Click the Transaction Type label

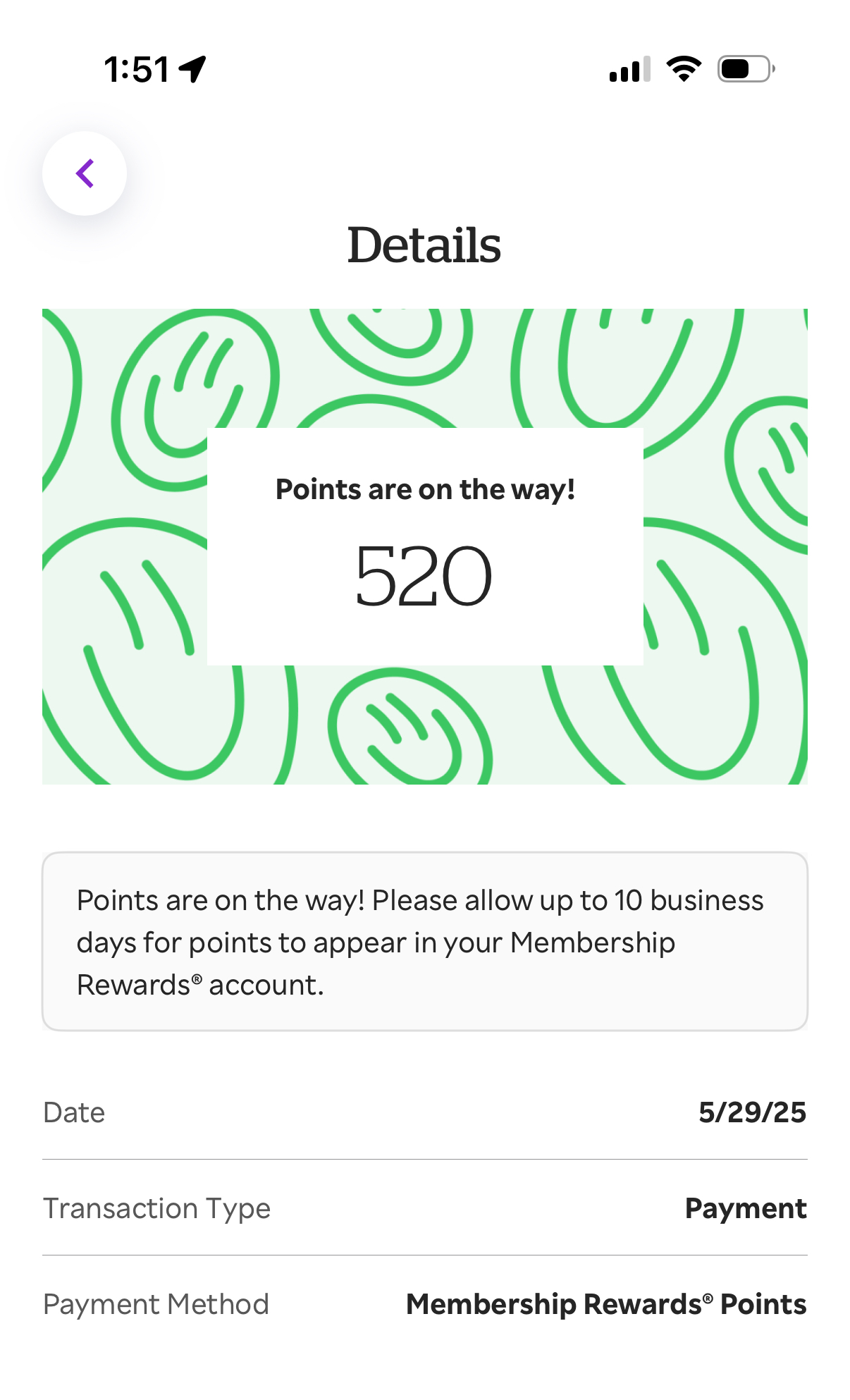[x=156, y=1208]
